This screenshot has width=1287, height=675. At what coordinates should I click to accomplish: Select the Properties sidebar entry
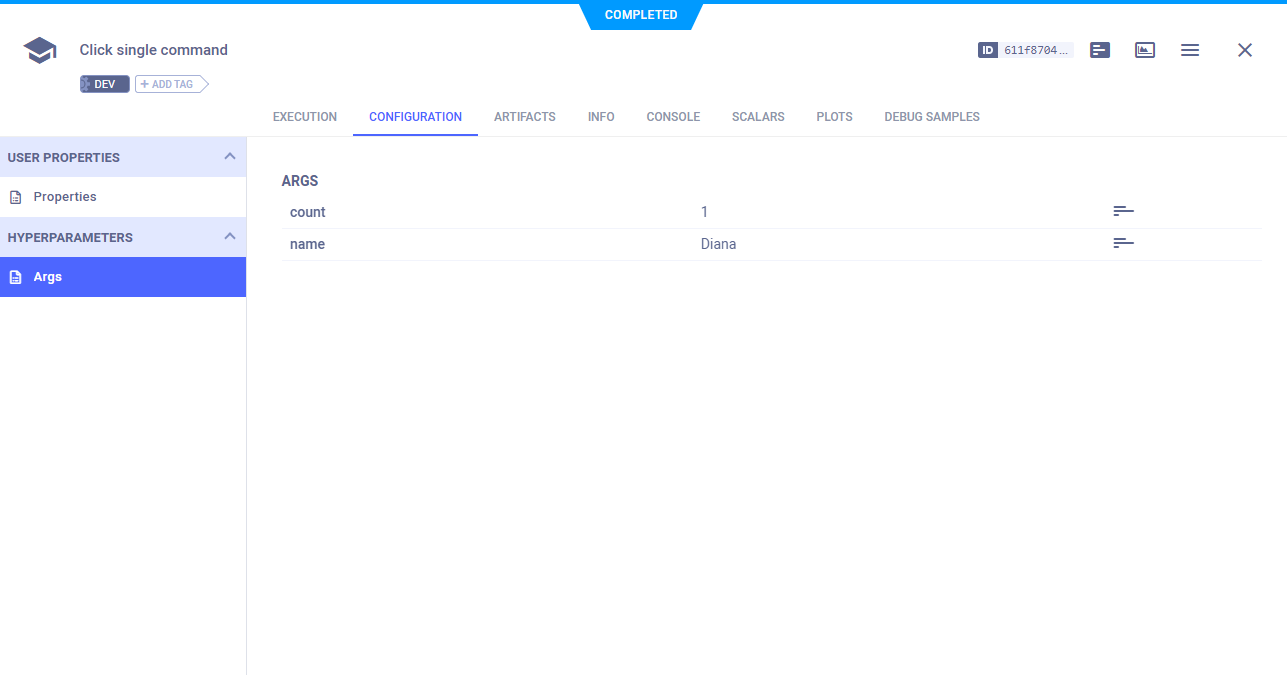pyautogui.click(x=66, y=196)
